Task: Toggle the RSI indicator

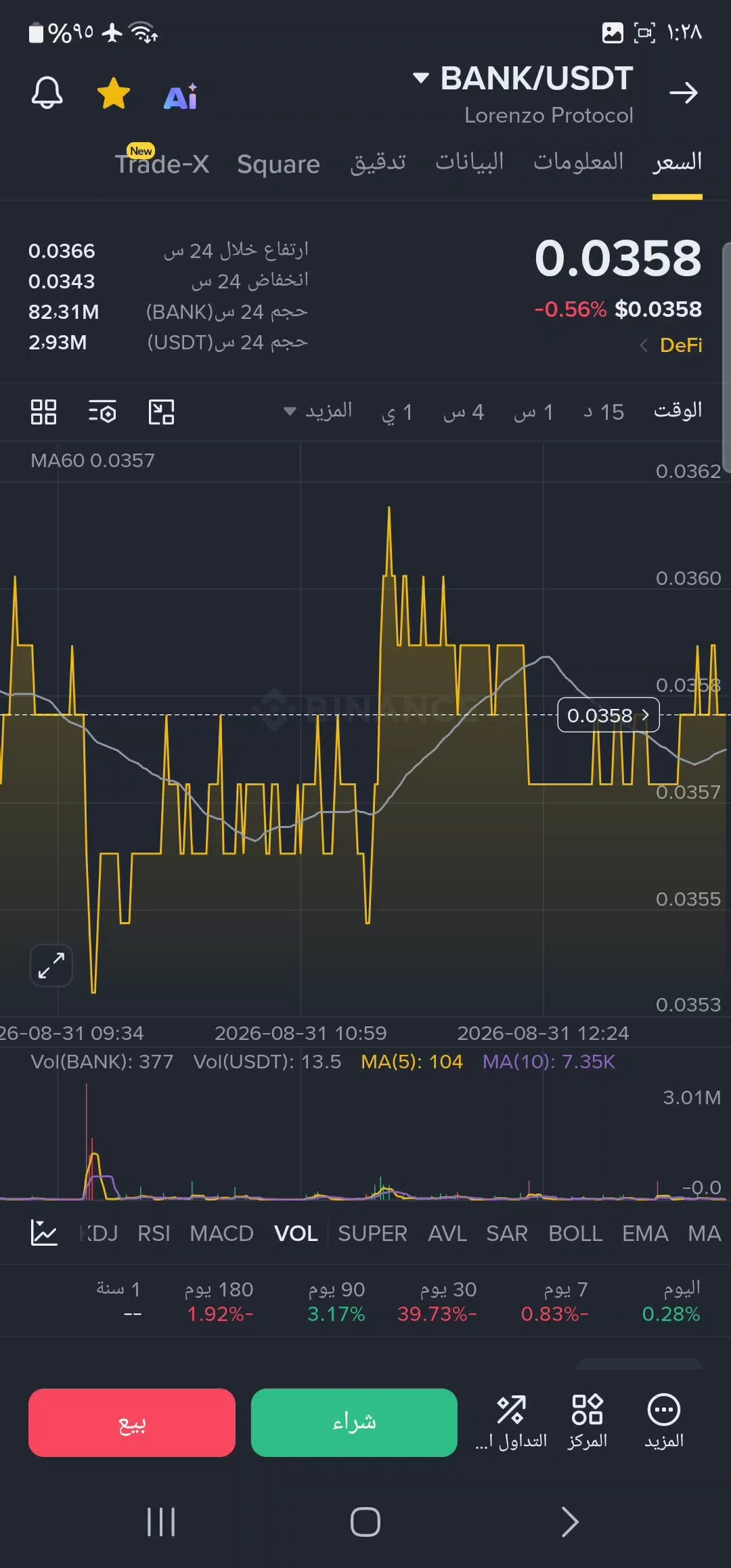Action: pos(154,1234)
